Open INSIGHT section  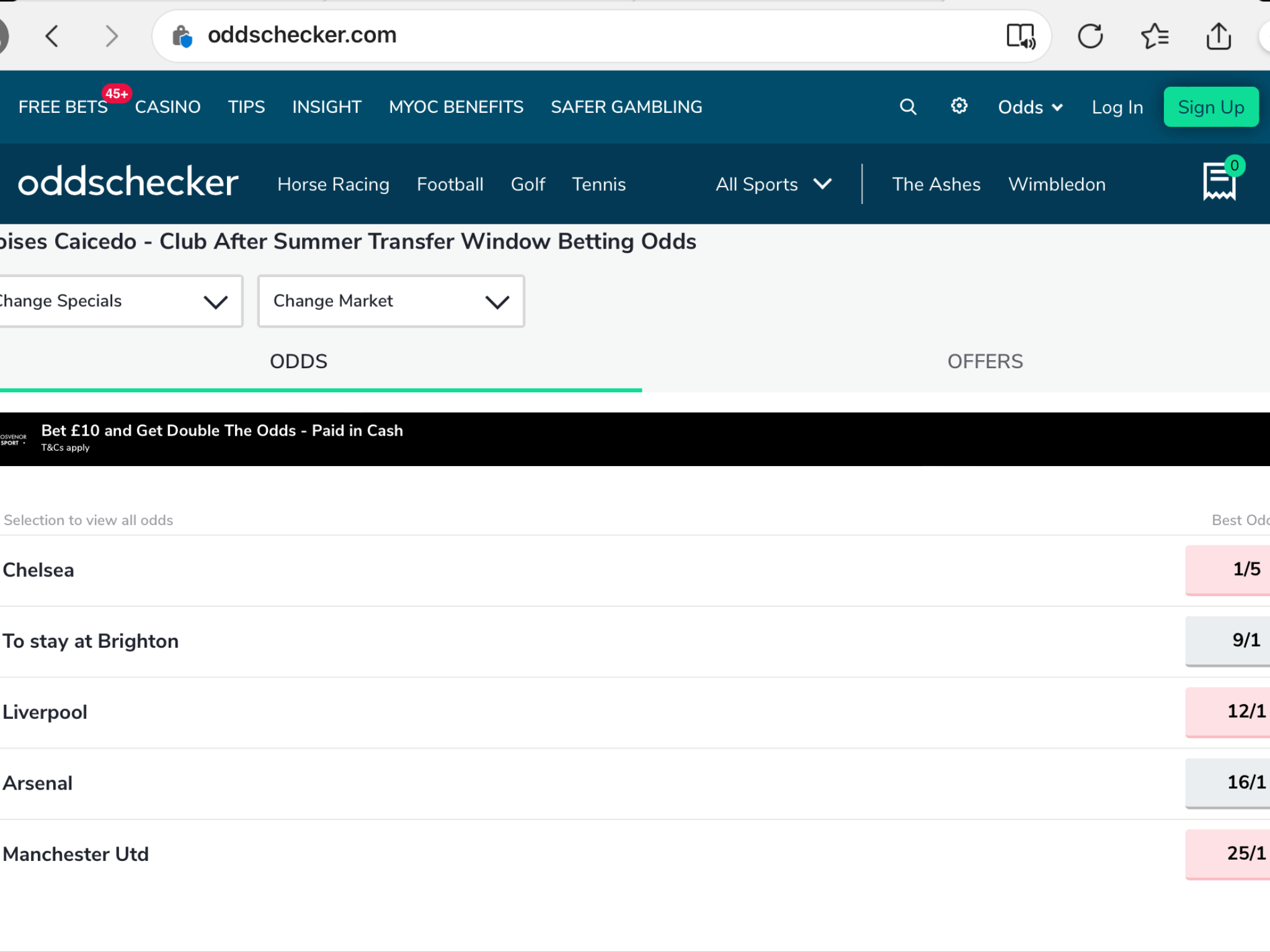(x=327, y=107)
